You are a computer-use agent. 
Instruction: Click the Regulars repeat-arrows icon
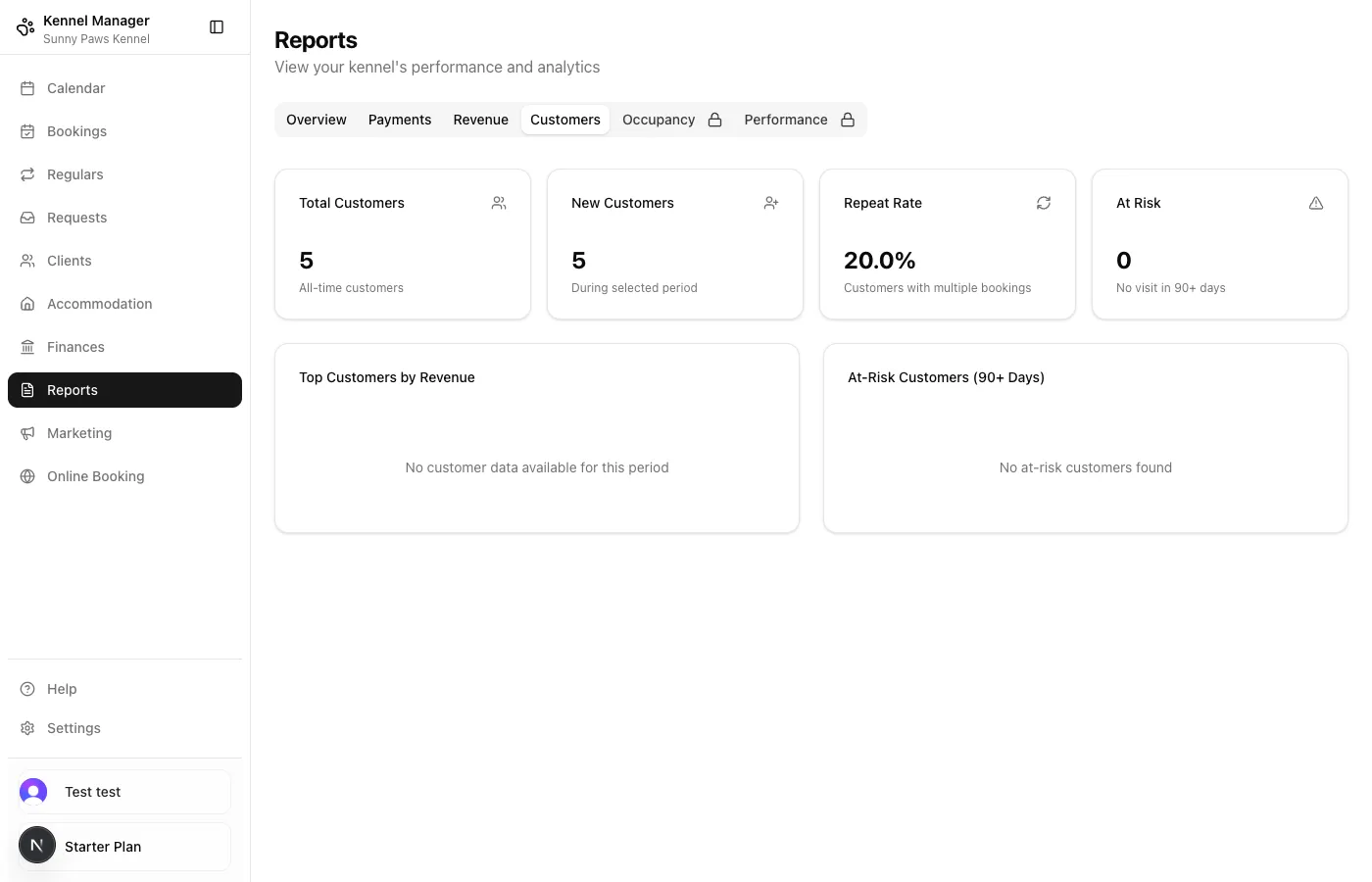[x=27, y=174]
